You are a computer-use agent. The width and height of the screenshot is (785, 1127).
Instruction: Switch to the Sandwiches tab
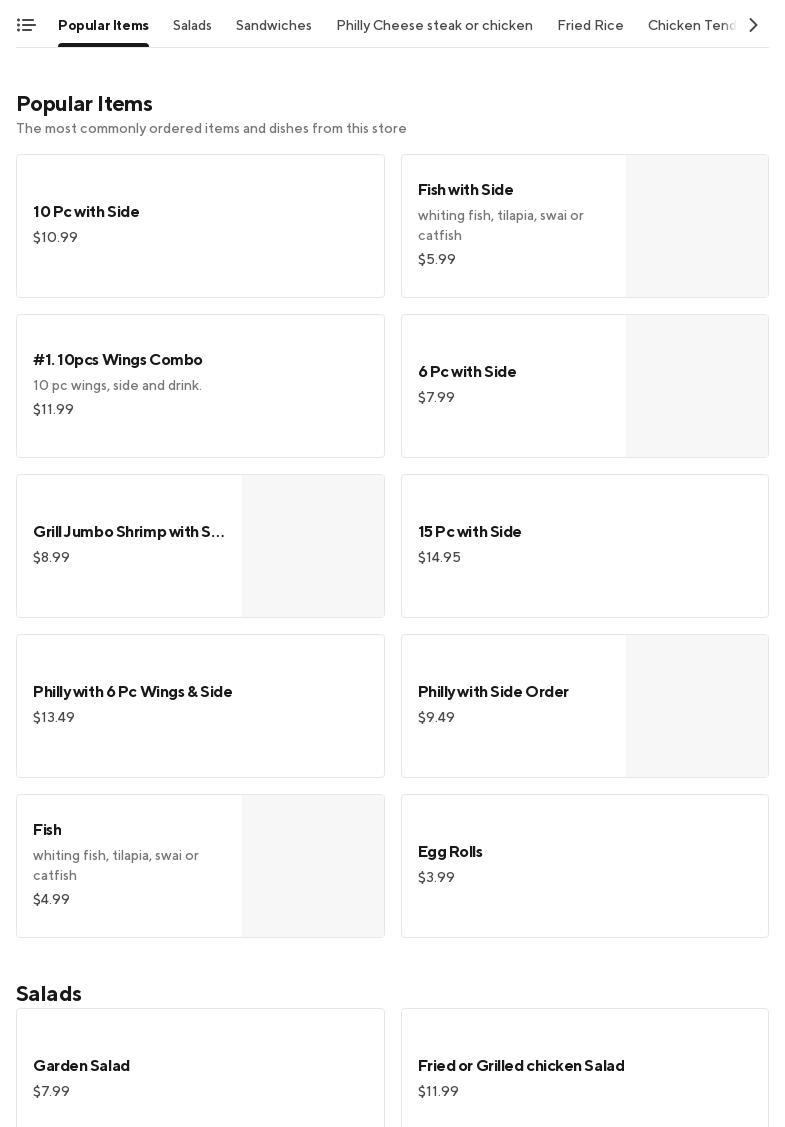pyautogui.click(x=273, y=25)
